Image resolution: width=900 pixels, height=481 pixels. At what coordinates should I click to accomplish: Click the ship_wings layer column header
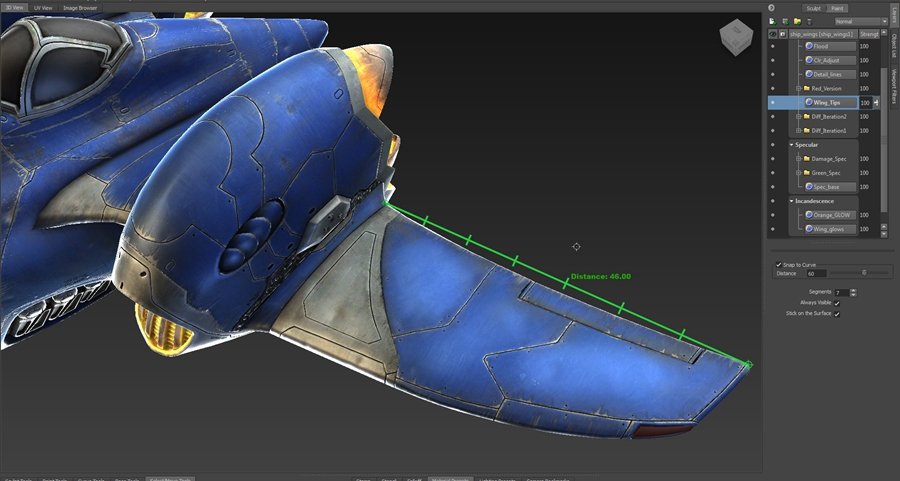pyautogui.click(x=823, y=34)
